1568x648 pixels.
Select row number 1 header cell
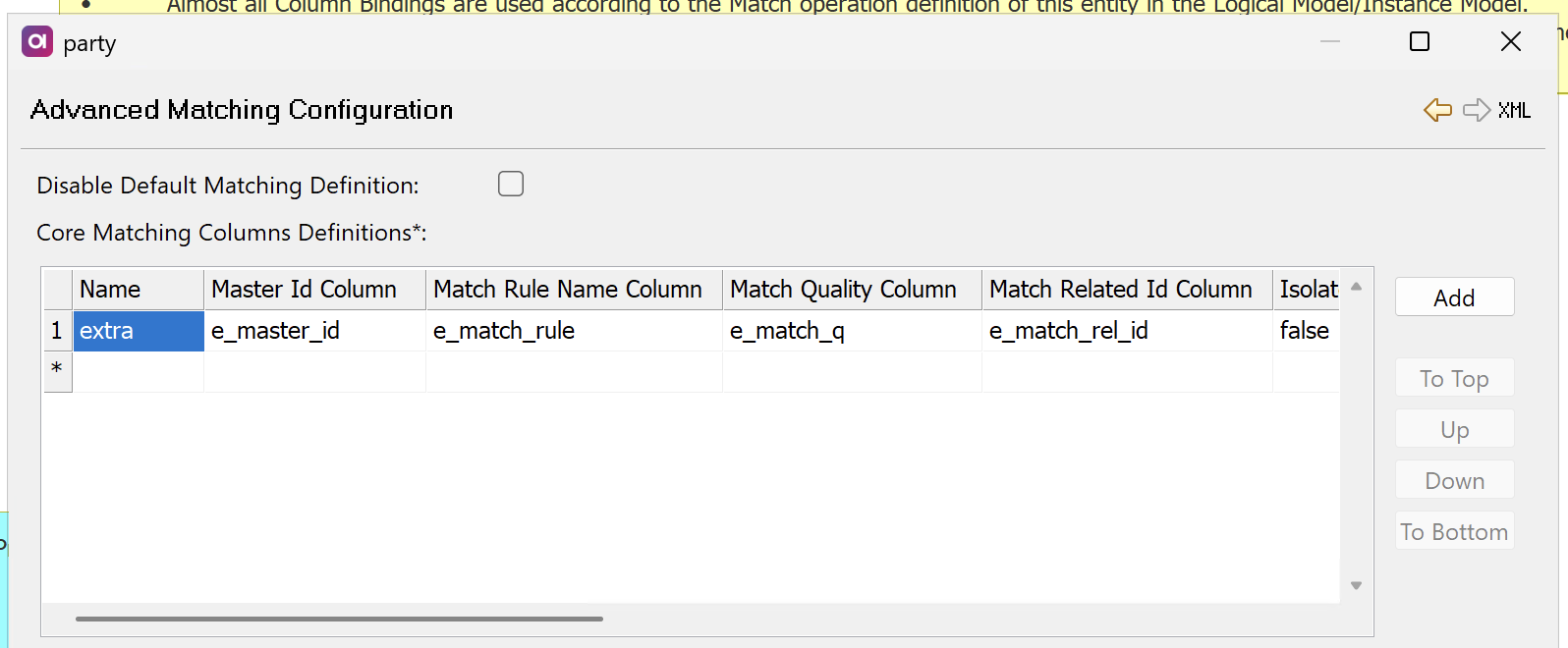point(57,331)
